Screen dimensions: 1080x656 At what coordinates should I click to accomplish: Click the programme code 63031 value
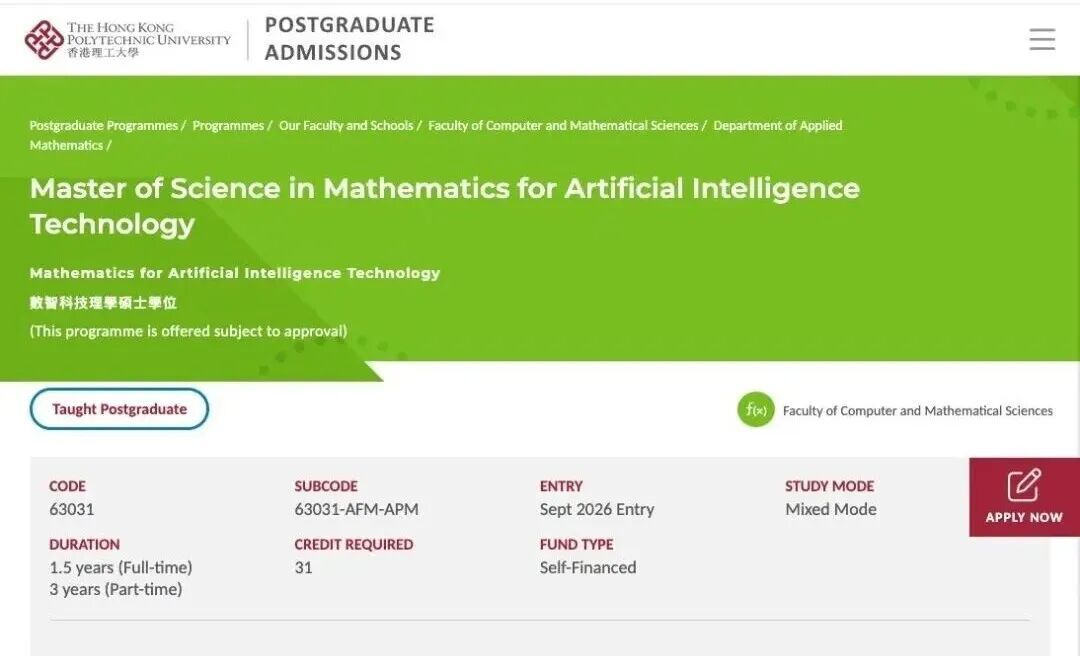pyautogui.click(x=72, y=509)
